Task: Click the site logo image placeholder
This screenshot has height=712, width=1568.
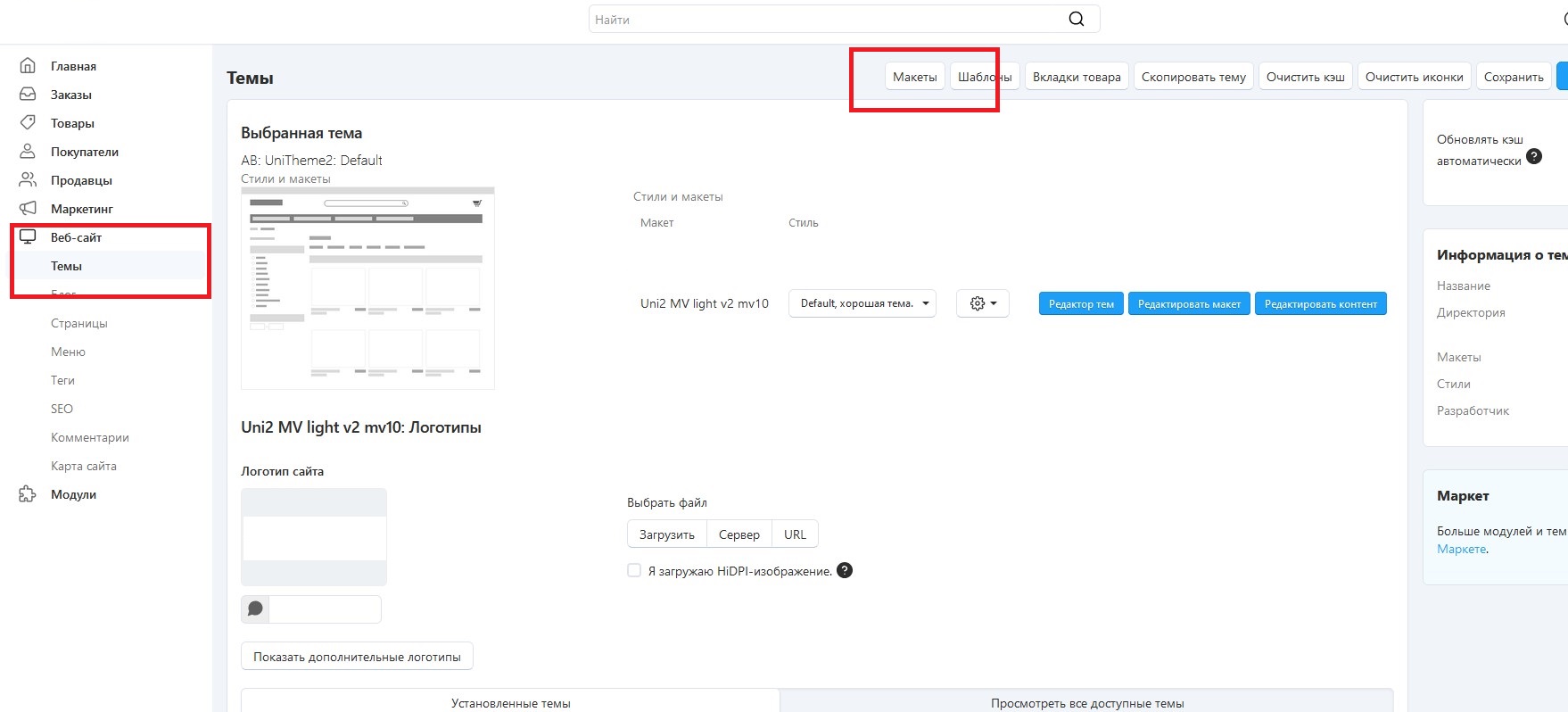Action: [x=314, y=537]
